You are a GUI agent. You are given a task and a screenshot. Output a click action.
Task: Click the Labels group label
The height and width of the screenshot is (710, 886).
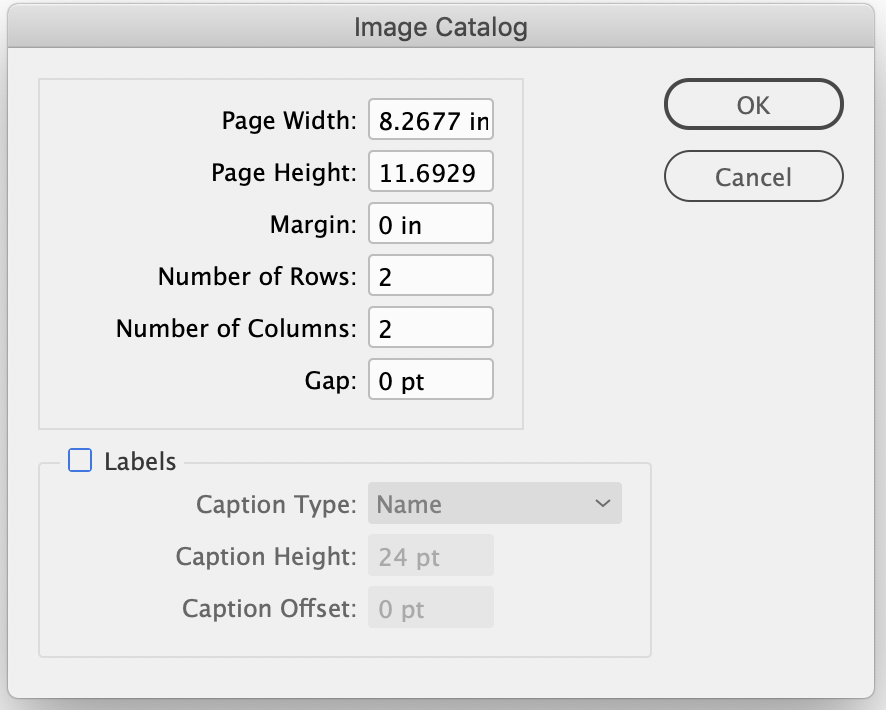click(140, 461)
